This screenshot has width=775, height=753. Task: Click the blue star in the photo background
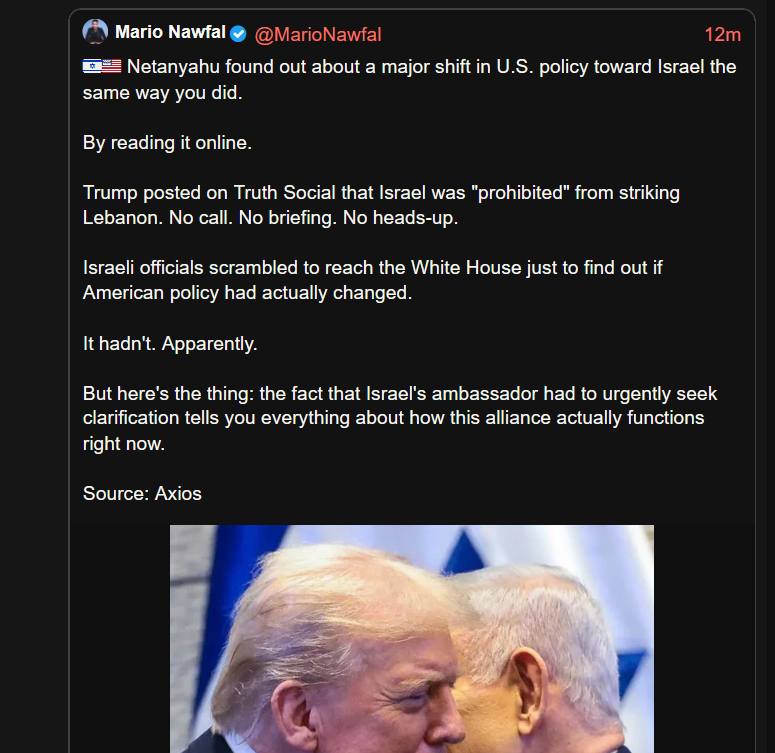(x=464, y=550)
